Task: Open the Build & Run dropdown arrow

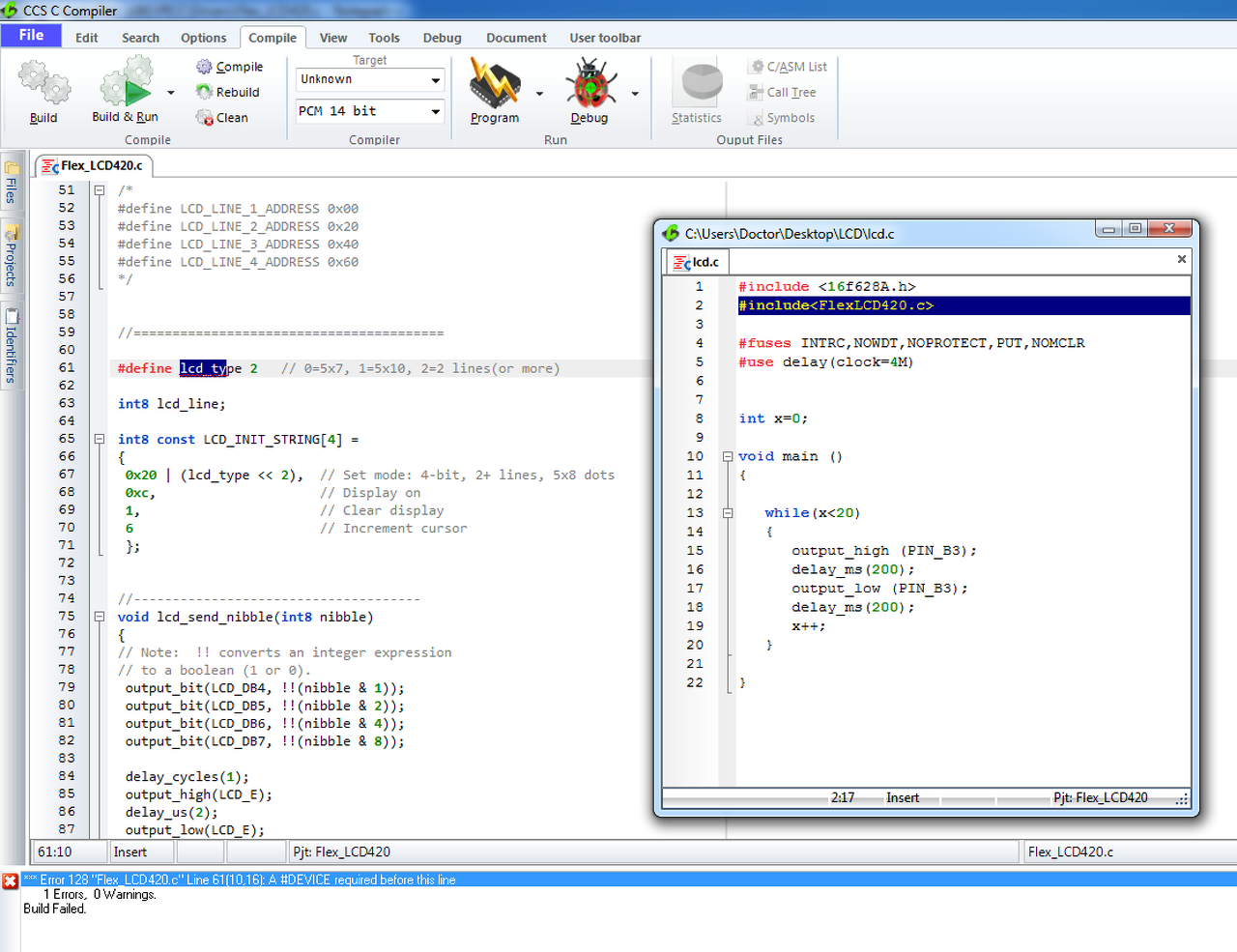Action: (x=171, y=94)
